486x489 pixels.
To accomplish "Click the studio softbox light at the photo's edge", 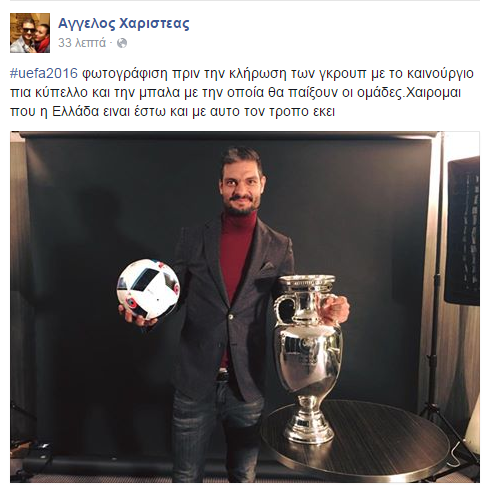I will [463, 230].
